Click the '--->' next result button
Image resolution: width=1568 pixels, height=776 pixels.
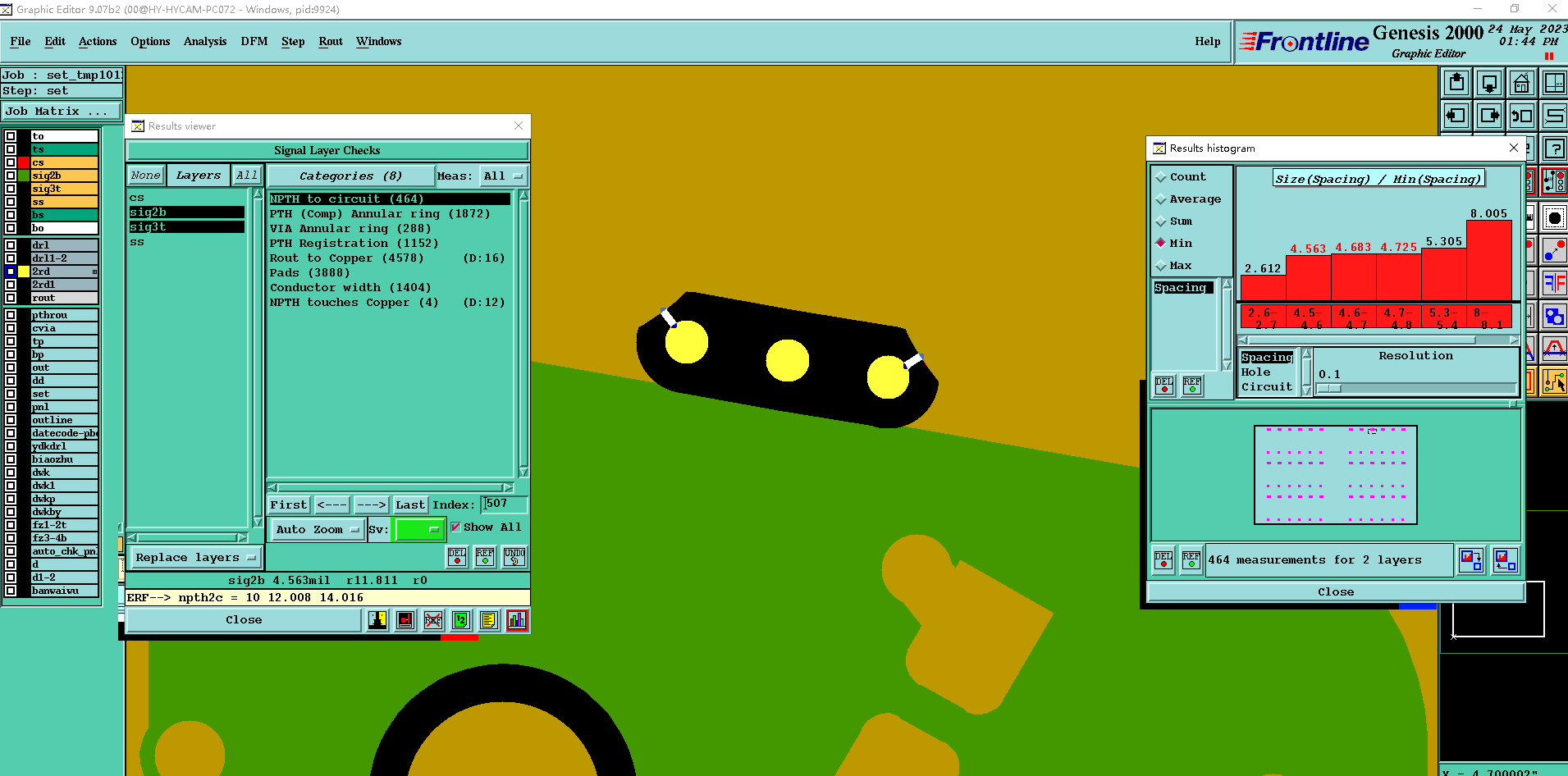point(371,505)
